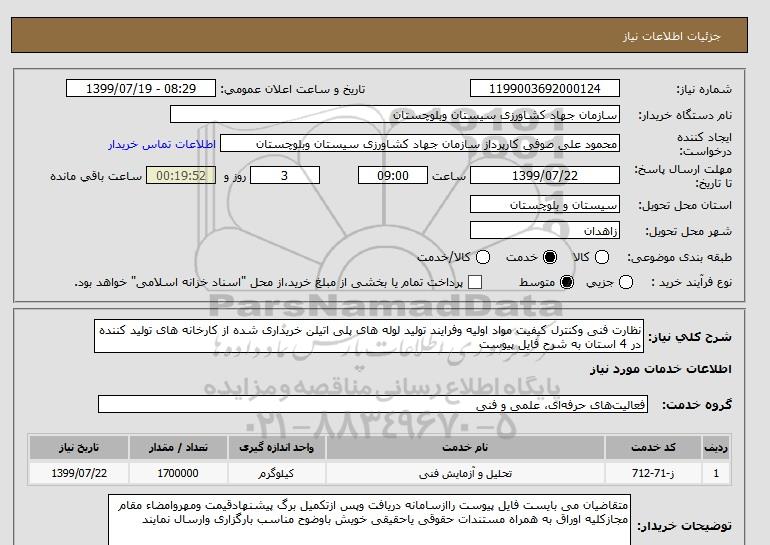Click the کد خدمت column header
The image size is (770, 545).
653,447
